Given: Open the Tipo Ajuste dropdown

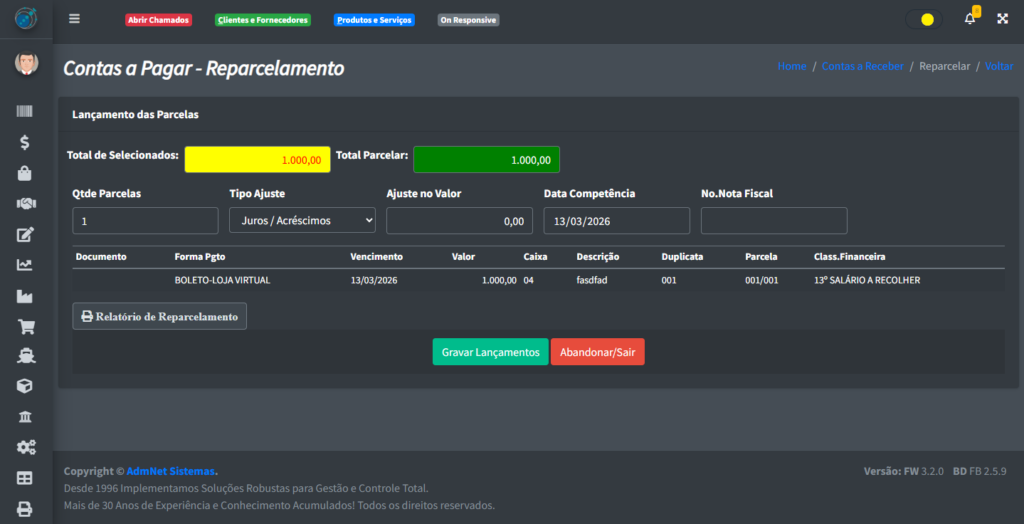Looking at the screenshot, I should click(302, 221).
